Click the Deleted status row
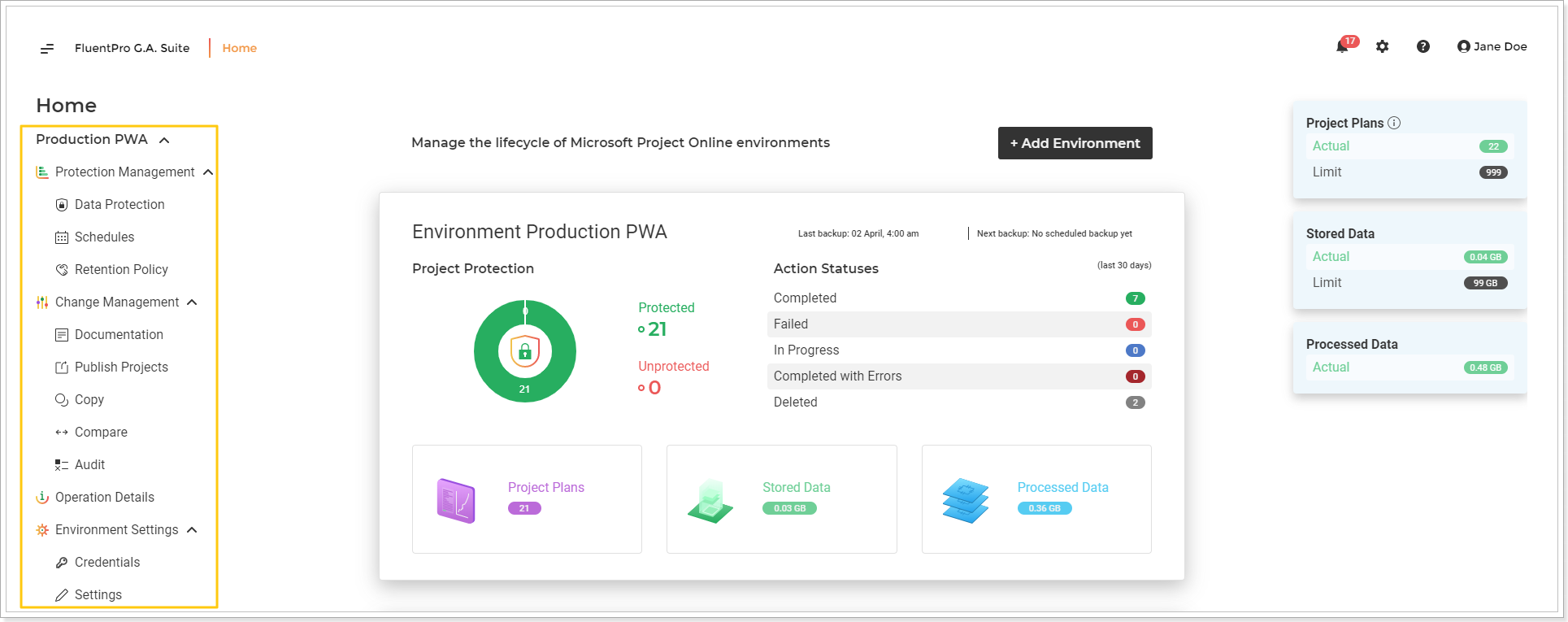Viewport: 1568px width, 622px height. pos(959,402)
